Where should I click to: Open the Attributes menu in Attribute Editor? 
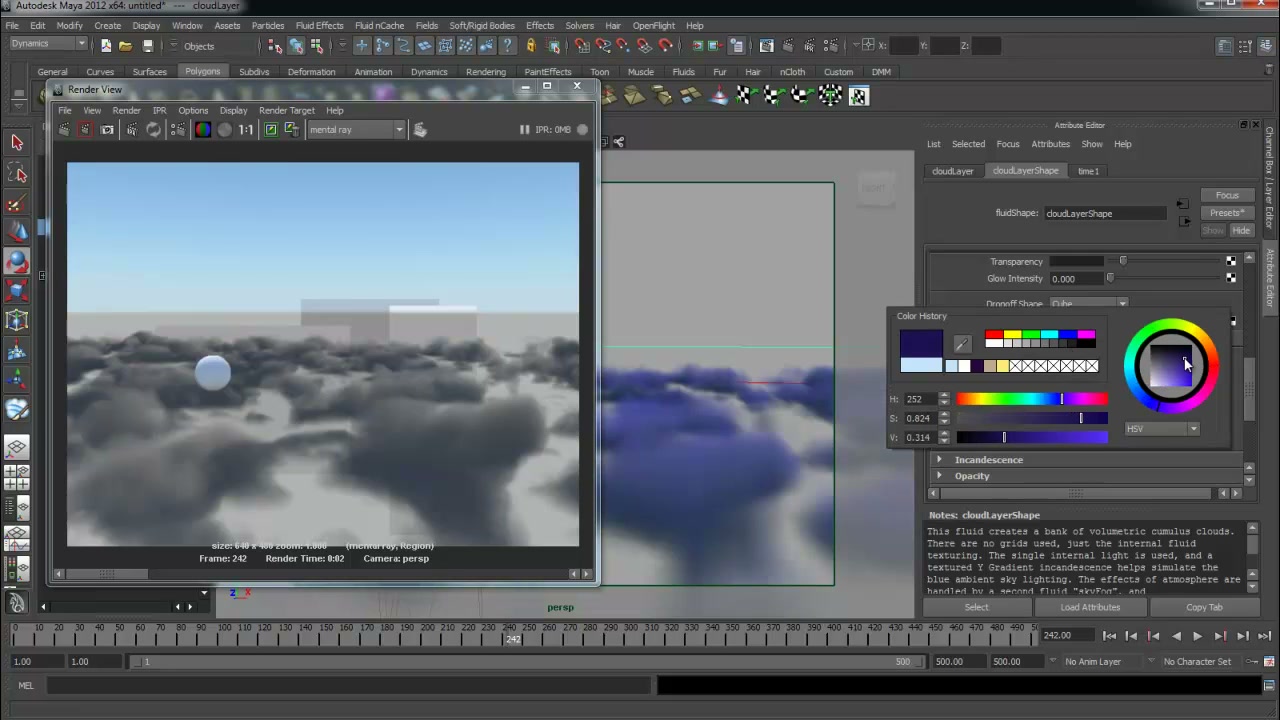point(1050,144)
